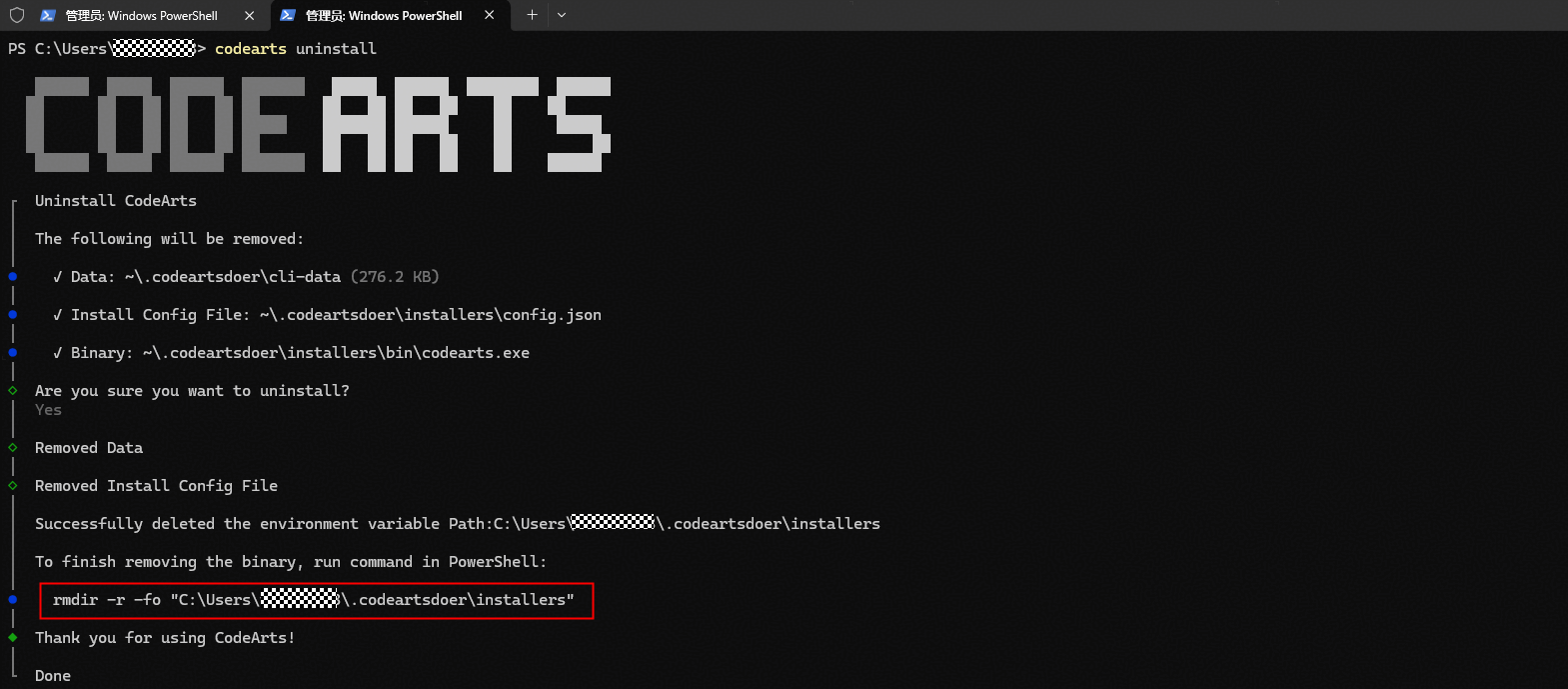This screenshot has width=1568, height=689.
Task: Click the 'Yes' confirmation answer
Action: coord(48,410)
